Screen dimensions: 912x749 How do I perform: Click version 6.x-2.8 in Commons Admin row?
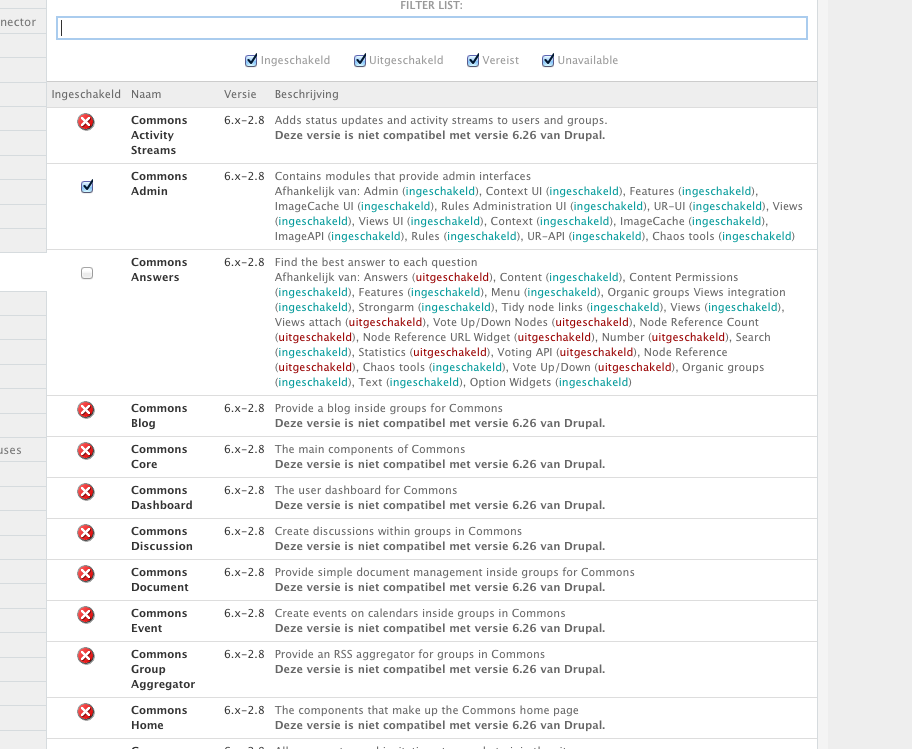244,176
